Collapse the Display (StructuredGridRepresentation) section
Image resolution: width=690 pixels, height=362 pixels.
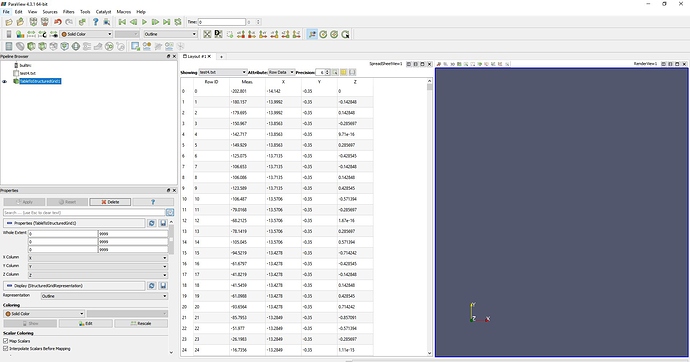point(74,285)
